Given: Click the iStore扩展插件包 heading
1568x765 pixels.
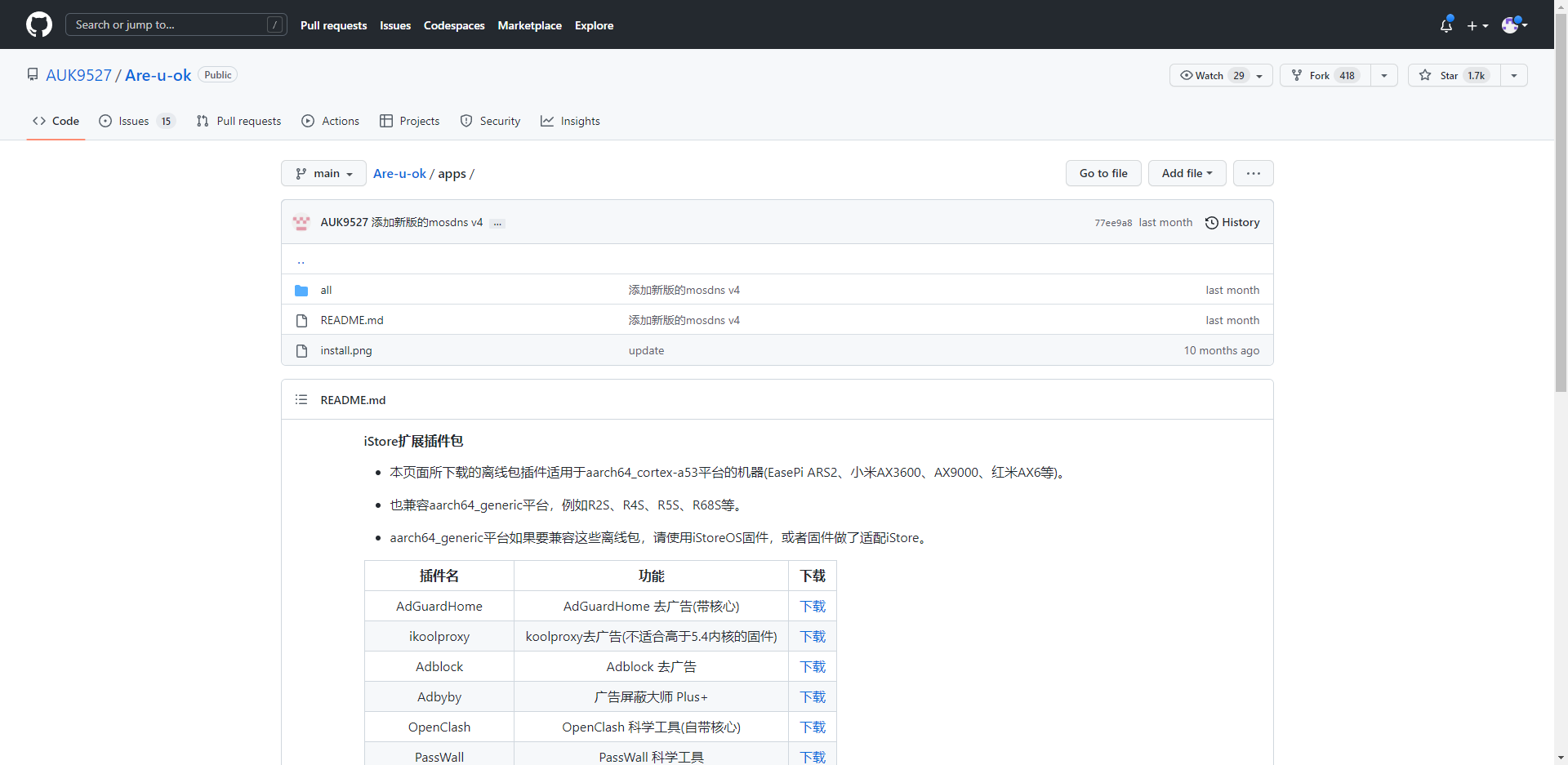Looking at the screenshot, I should click(413, 441).
